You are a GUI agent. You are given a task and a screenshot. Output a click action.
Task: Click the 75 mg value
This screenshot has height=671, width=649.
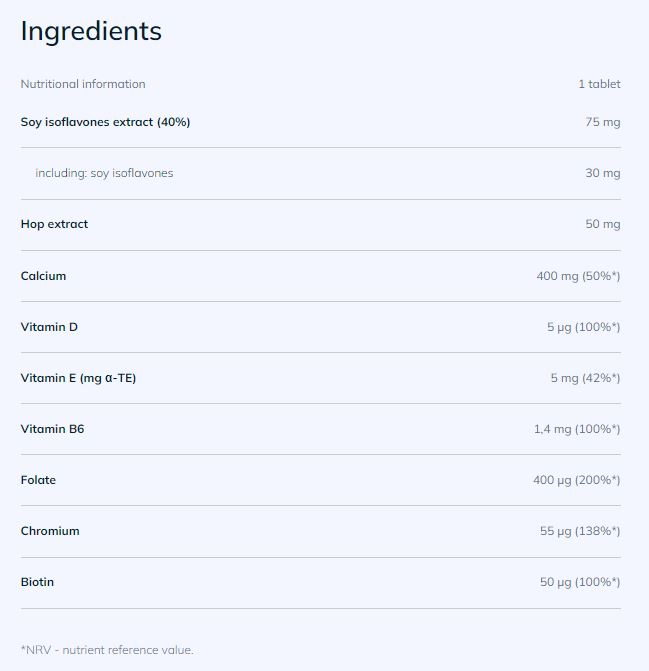(x=602, y=122)
